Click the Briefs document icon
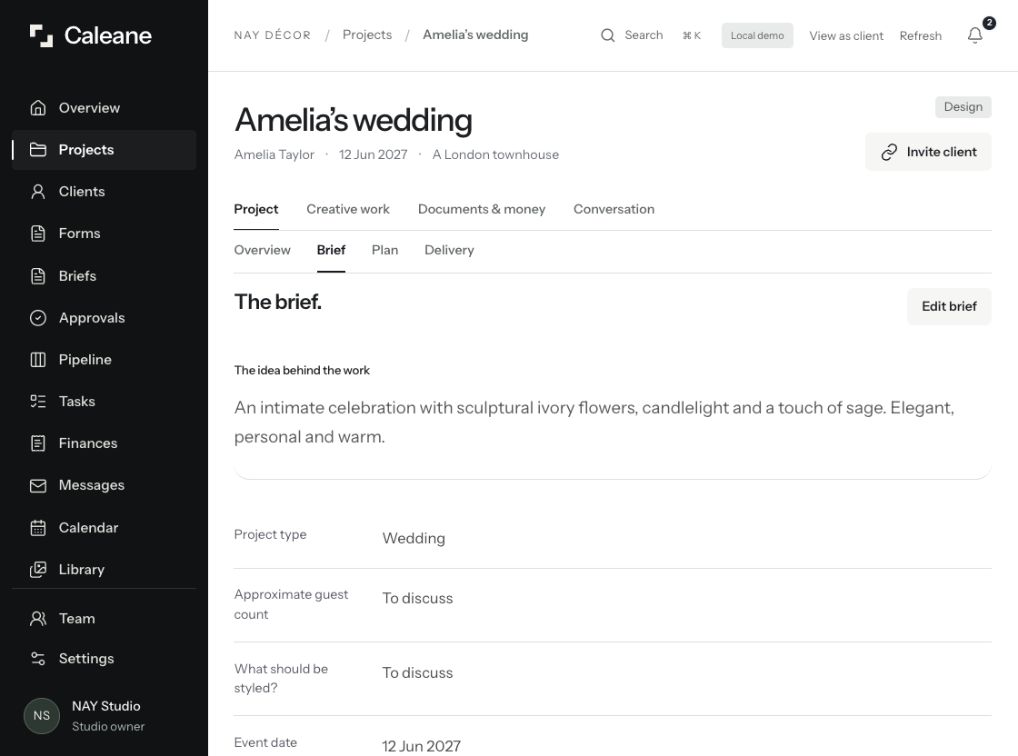1018x756 pixels. point(38,276)
